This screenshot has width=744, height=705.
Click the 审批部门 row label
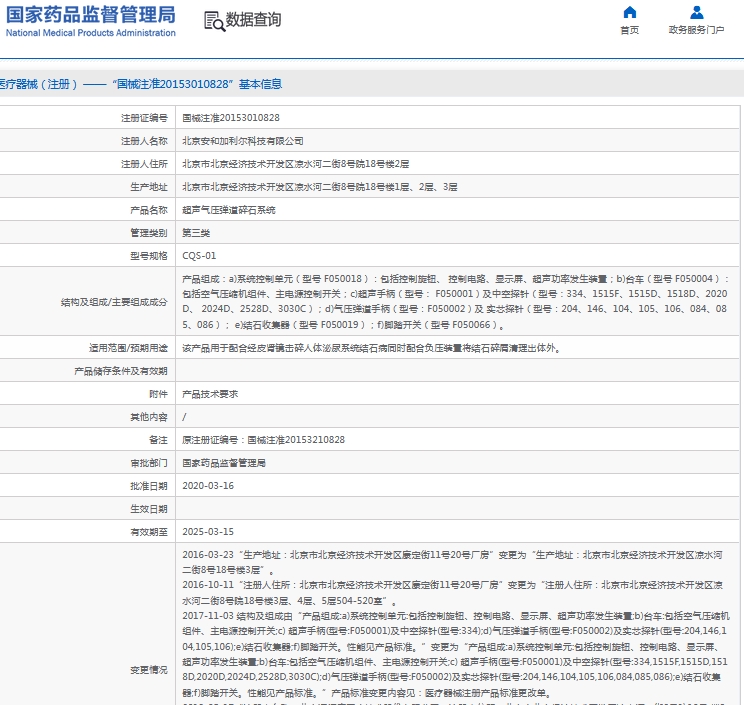pos(149,463)
